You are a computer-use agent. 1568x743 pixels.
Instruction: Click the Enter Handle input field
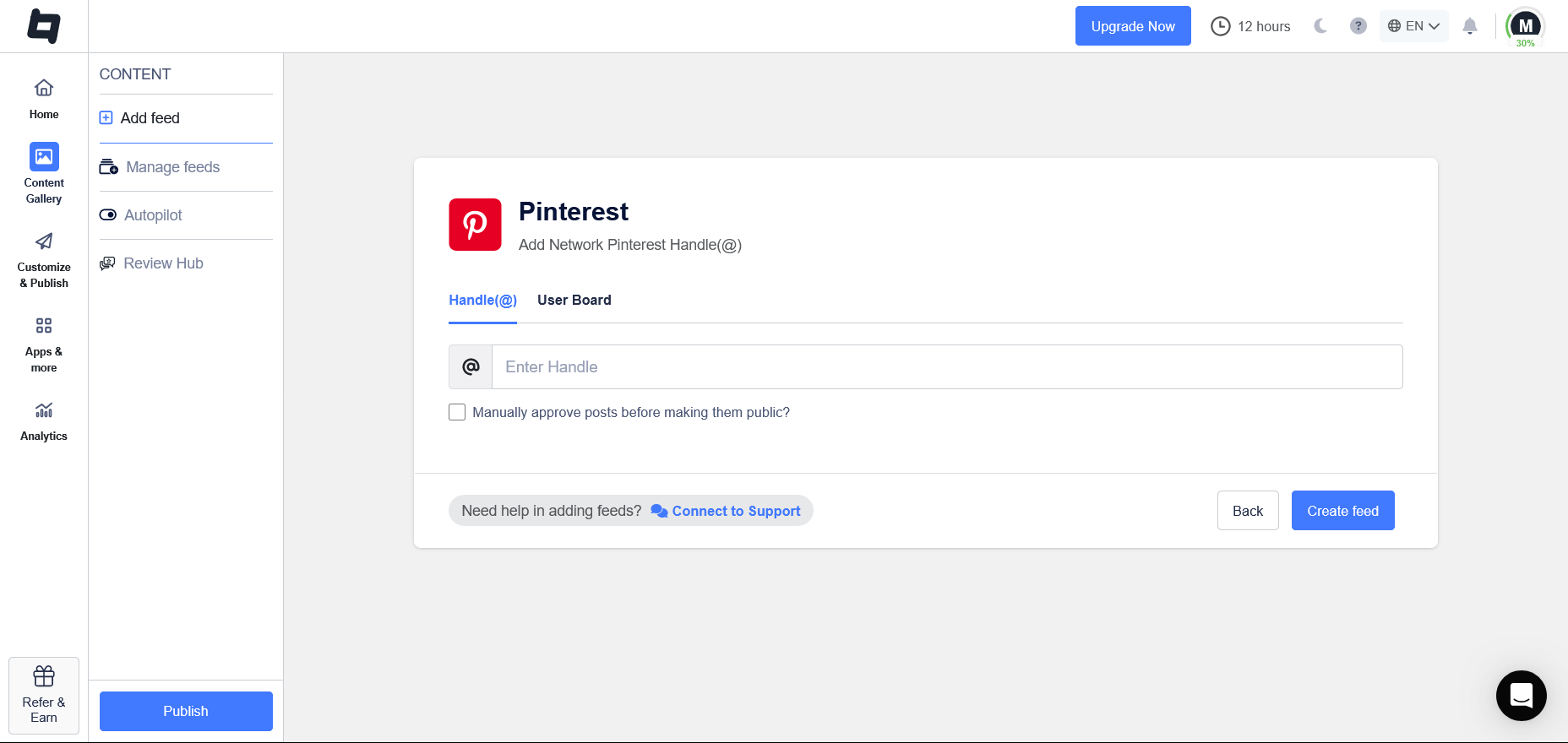click(947, 366)
